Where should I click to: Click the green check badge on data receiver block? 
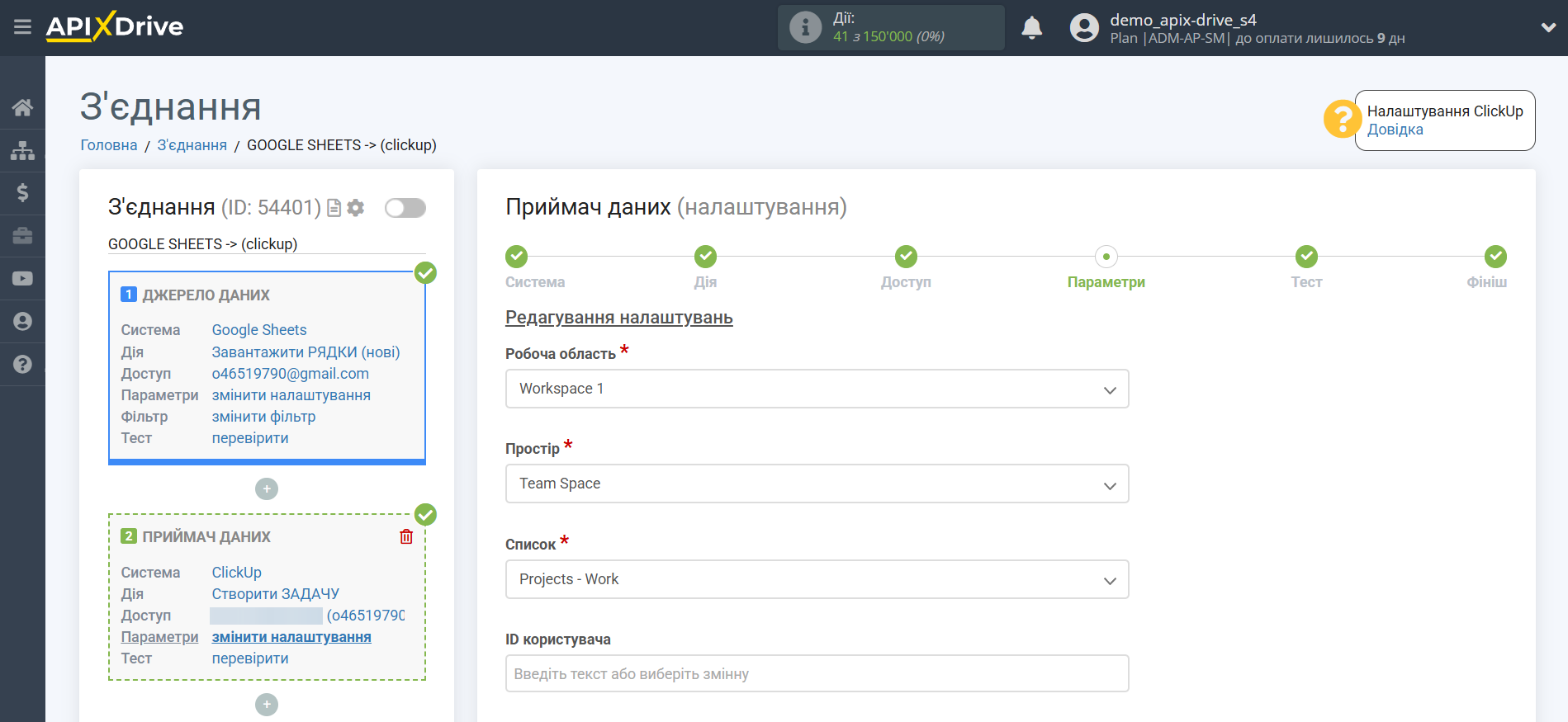425,515
